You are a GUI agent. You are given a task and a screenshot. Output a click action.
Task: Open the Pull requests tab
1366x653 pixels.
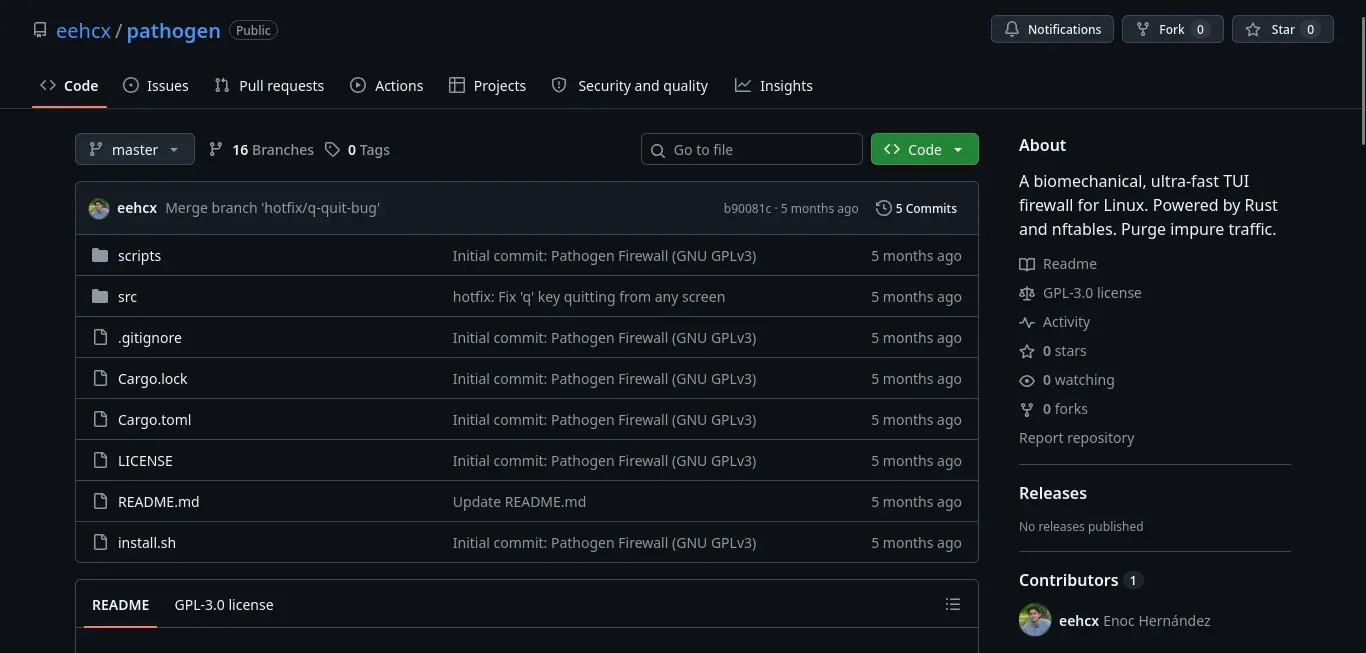click(269, 86)
